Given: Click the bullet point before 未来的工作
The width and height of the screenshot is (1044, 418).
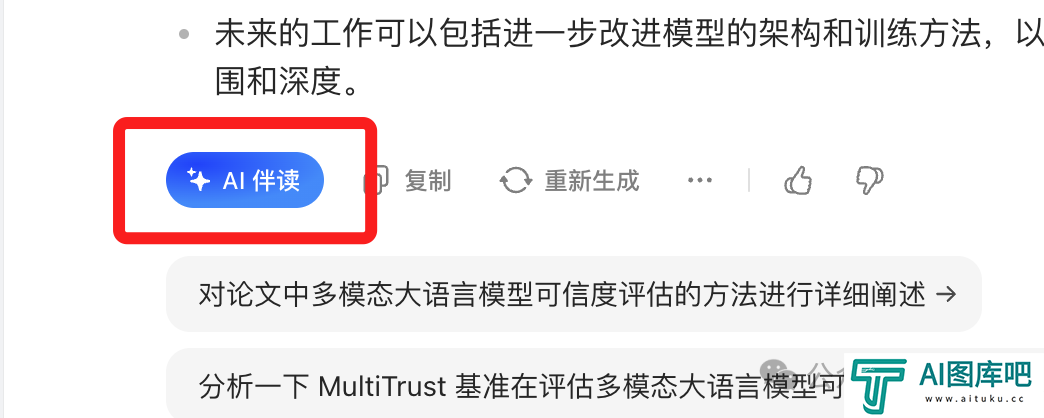Looking at the screenshot, I should tap(184, 33).
